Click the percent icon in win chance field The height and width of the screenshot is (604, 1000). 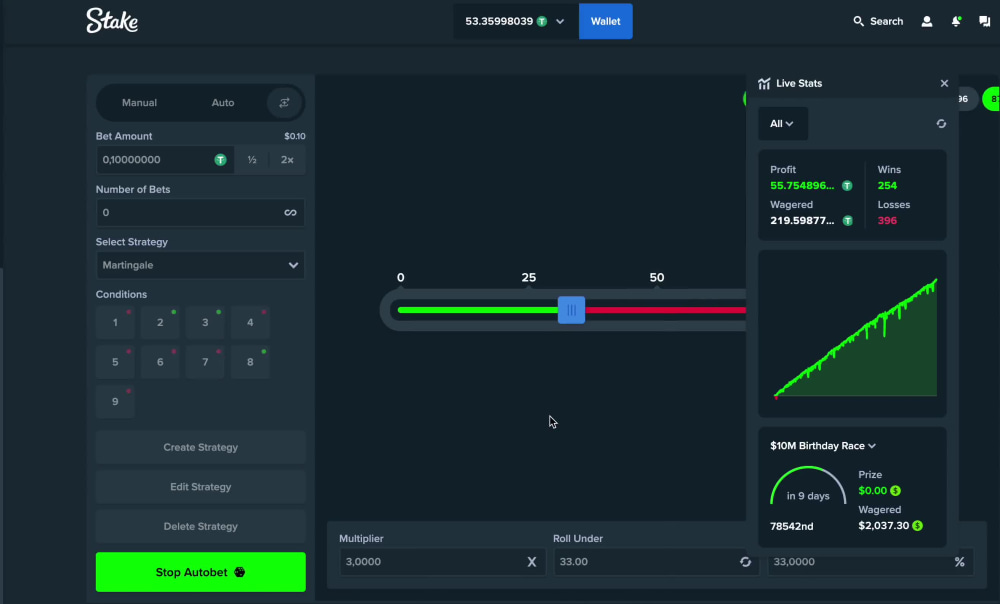point(959,562)
